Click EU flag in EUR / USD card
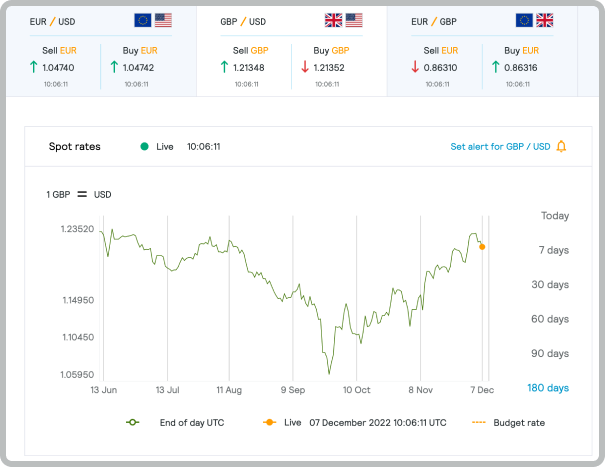The height and width of the screenshot is (467, 605). (x=143, y=20)
